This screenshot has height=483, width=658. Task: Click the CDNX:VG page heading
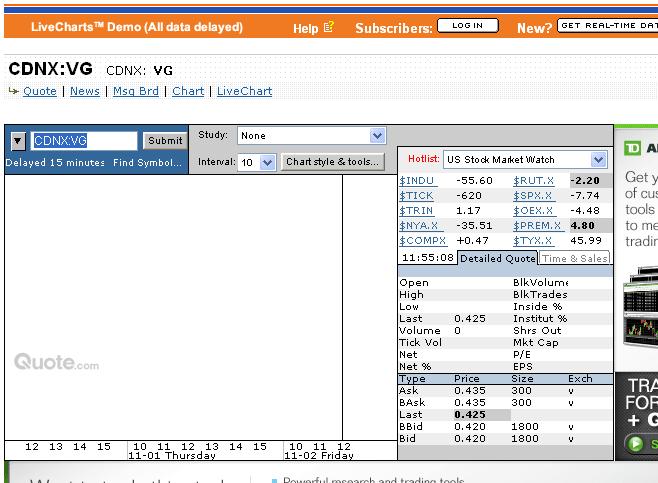50,69
